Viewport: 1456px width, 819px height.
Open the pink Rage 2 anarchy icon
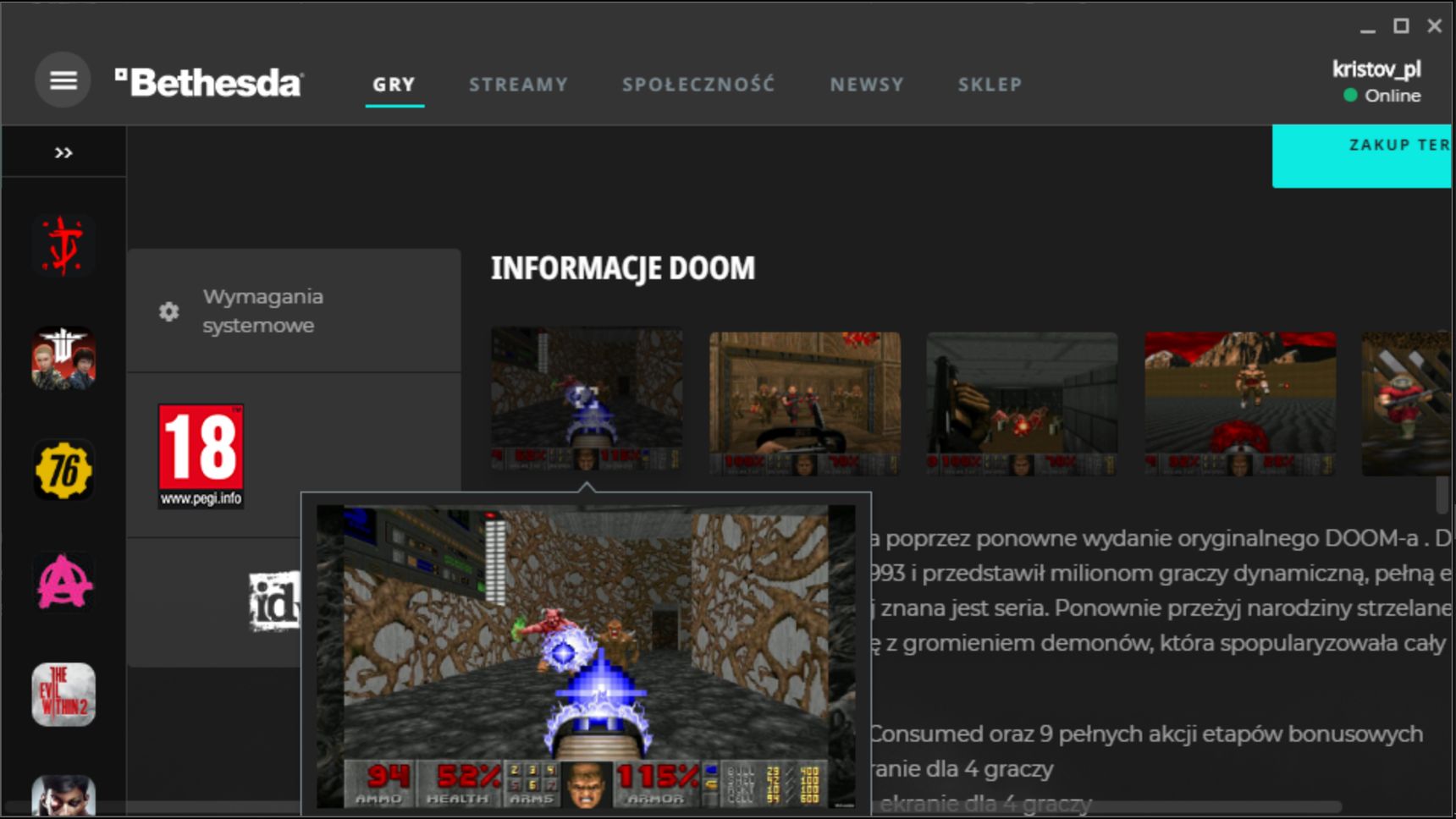tap(63, 582)
